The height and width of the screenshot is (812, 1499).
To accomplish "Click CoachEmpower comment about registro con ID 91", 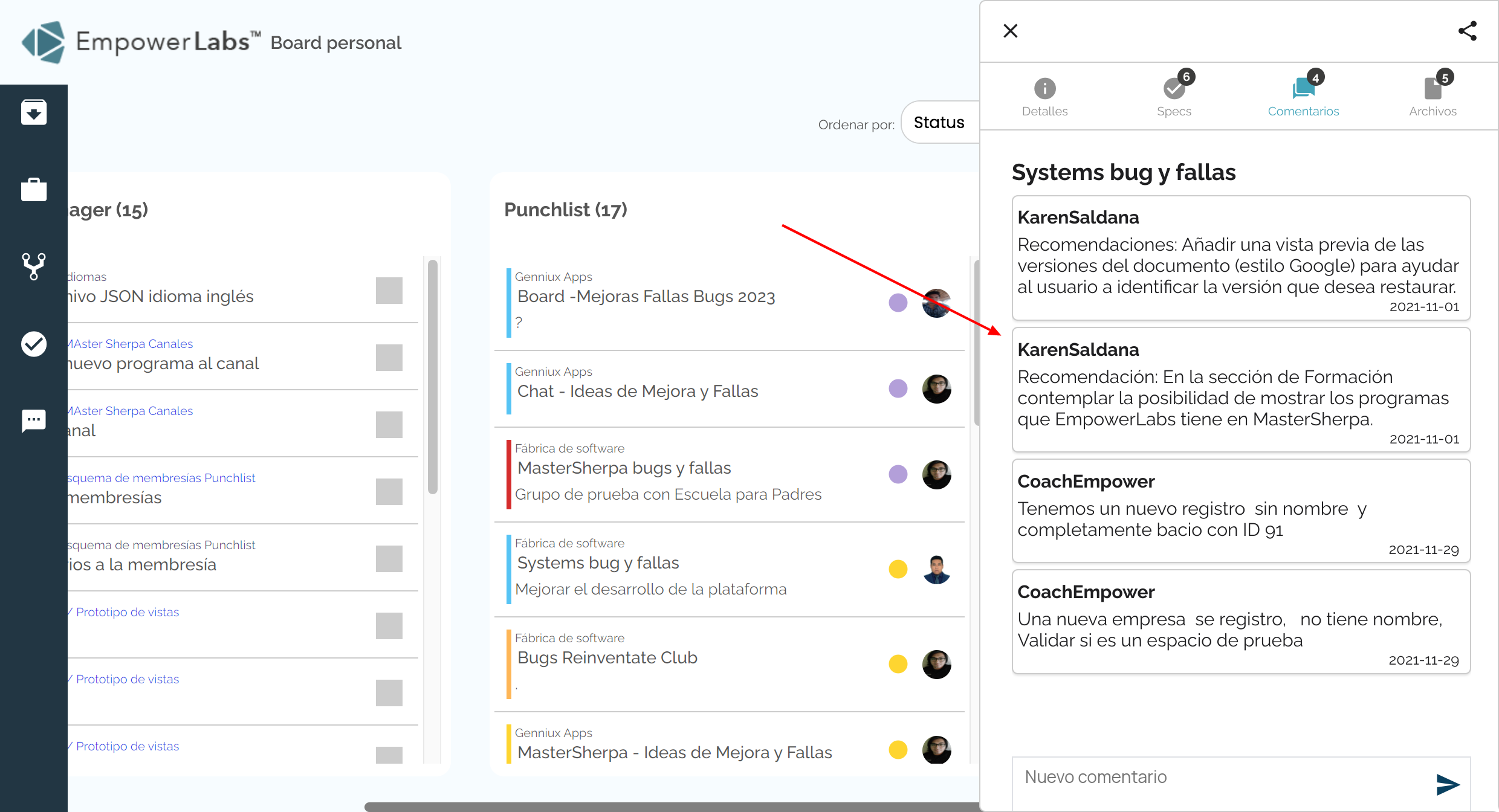I will pos(1241,511).
